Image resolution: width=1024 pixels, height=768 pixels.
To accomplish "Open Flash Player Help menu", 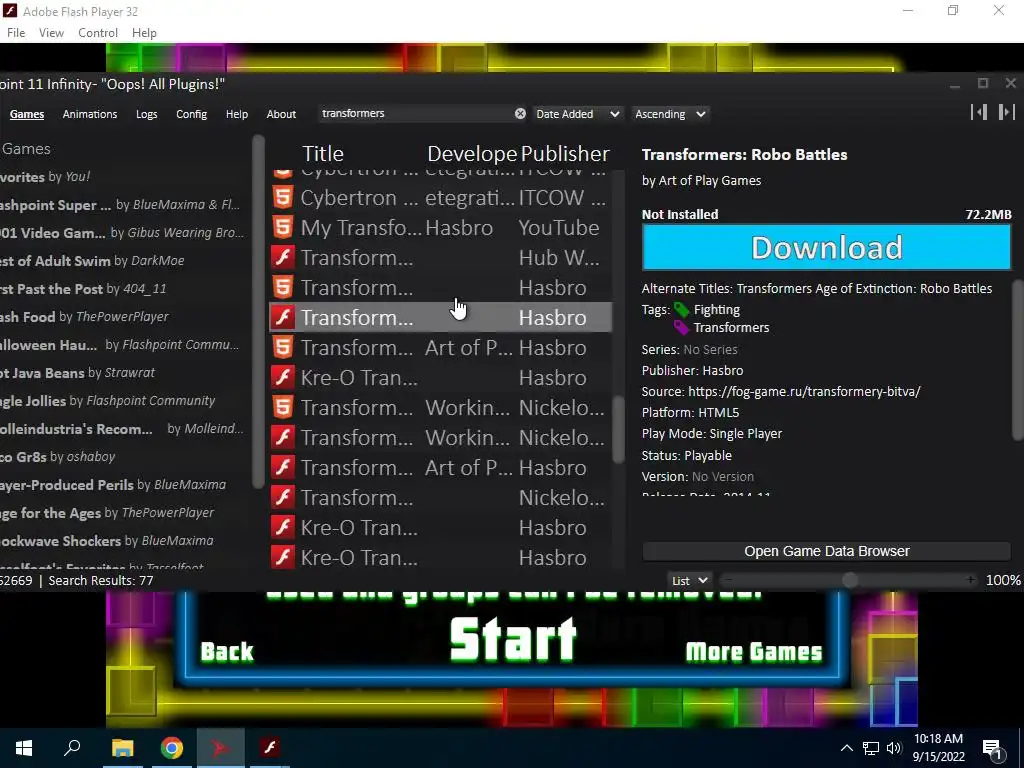I will tap(144, 33).
